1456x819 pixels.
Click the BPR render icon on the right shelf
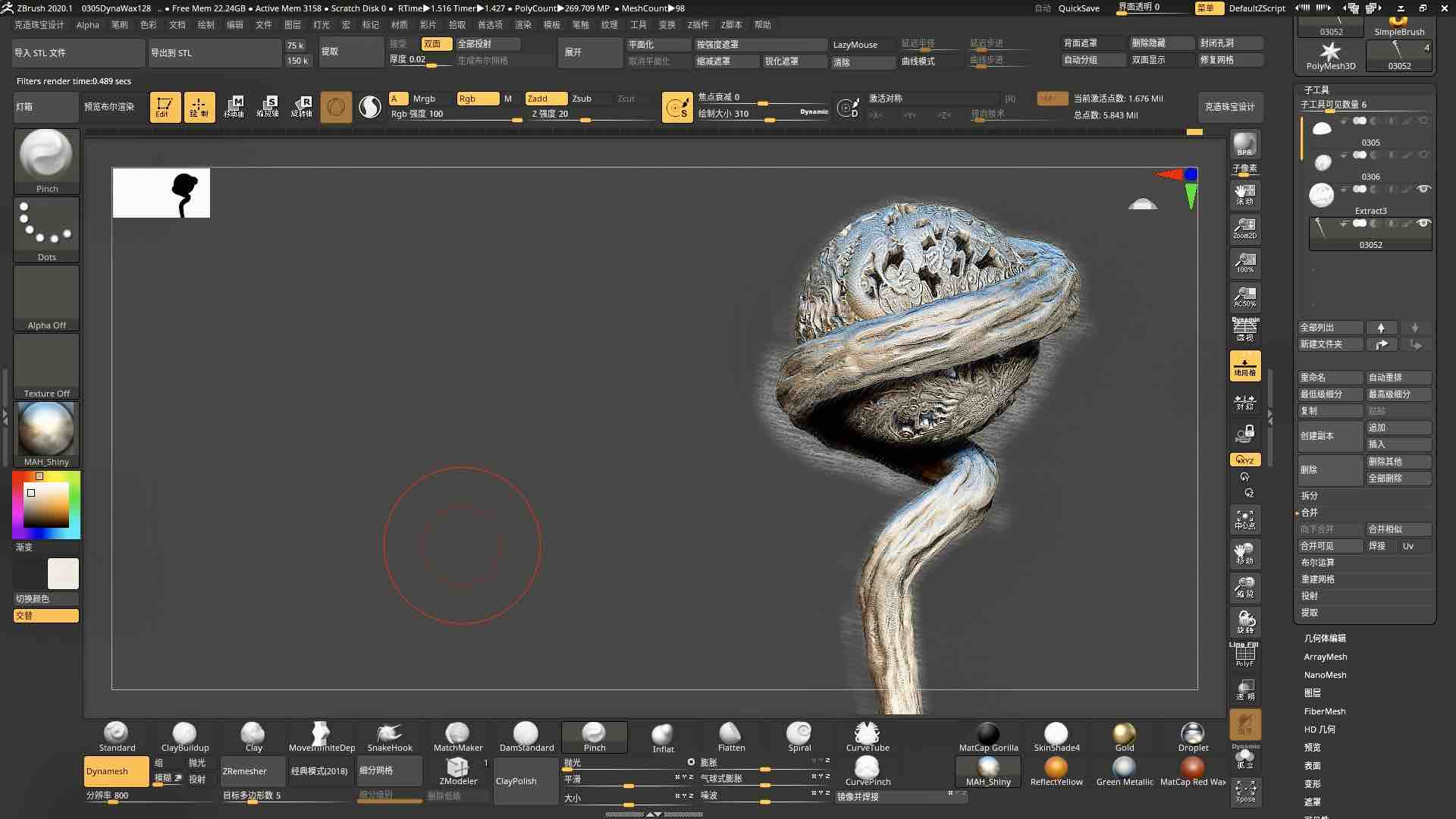pos(1244,144)
